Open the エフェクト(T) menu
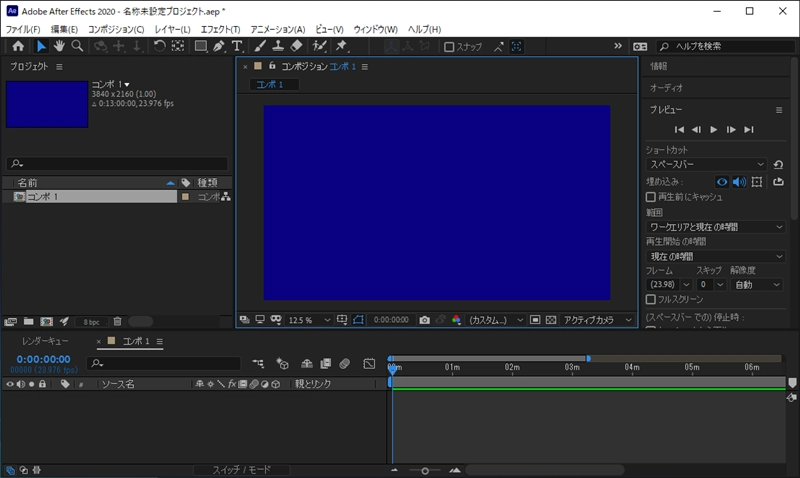This screenshot has height=478, width=800. click(220, 29)
